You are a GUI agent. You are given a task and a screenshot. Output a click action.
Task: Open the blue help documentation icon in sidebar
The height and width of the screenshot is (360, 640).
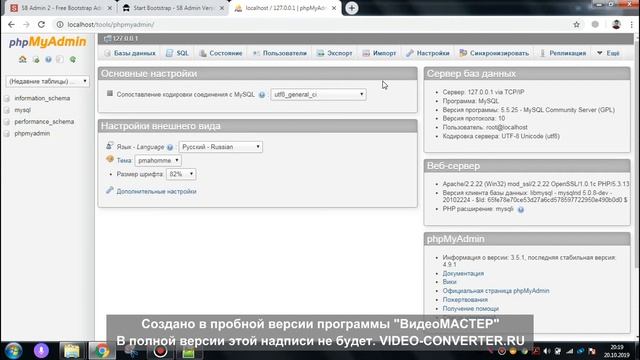coord(48,60)
